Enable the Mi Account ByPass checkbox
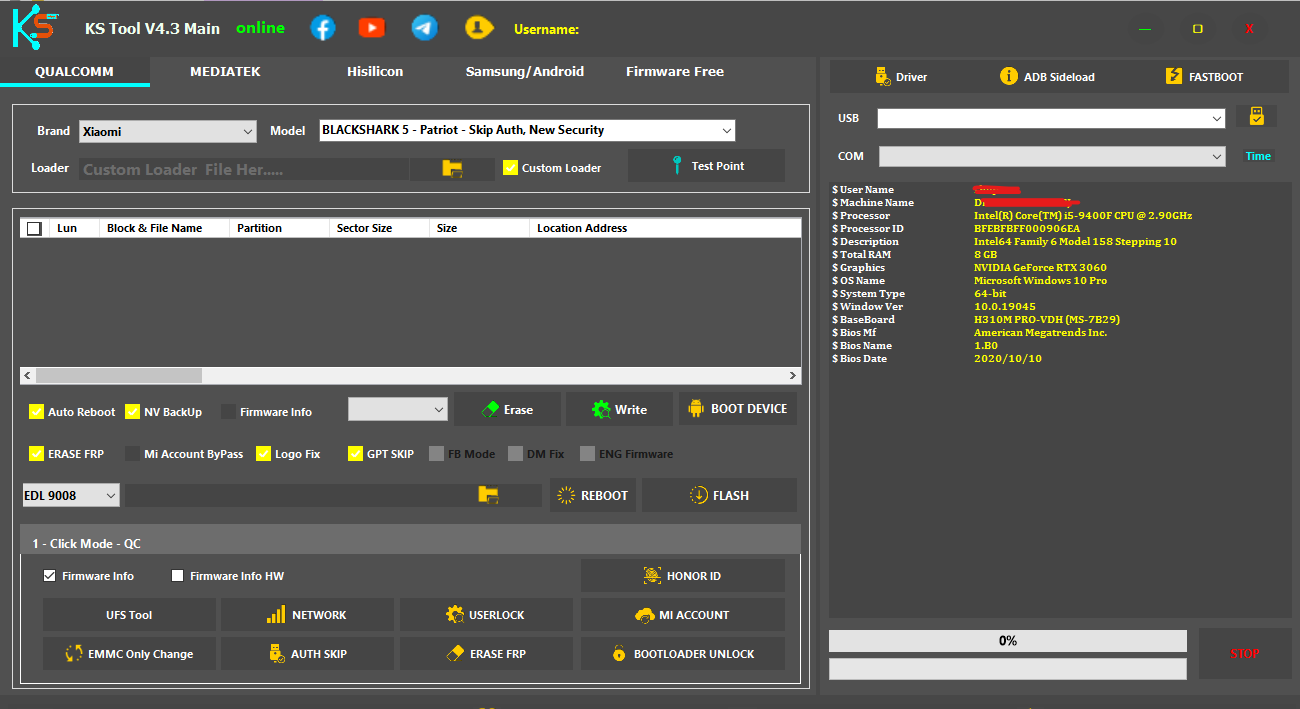The width and height of the screenshot is (1300, 709). (133, 454)
